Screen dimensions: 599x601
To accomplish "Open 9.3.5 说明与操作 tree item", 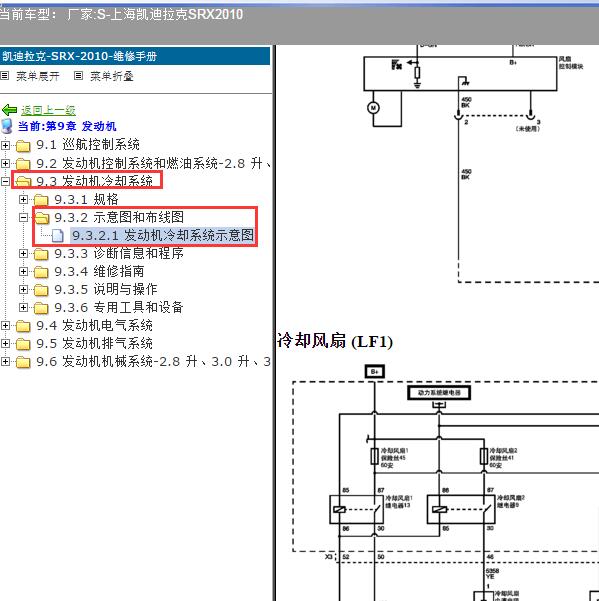I will pos(106,289).
